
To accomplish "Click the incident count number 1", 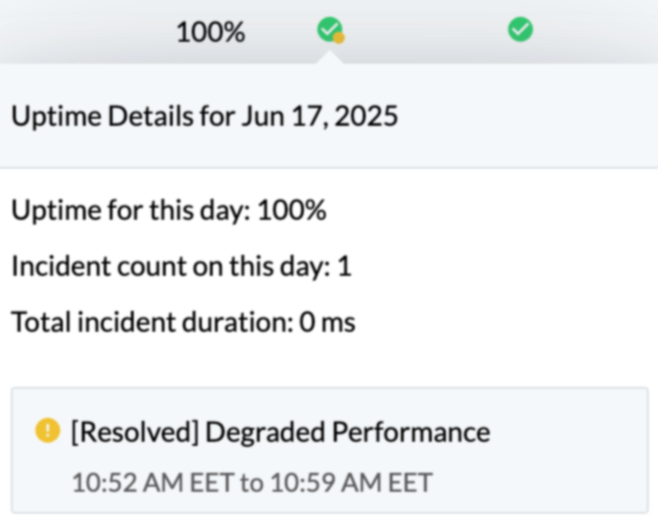I will (344, 267).
